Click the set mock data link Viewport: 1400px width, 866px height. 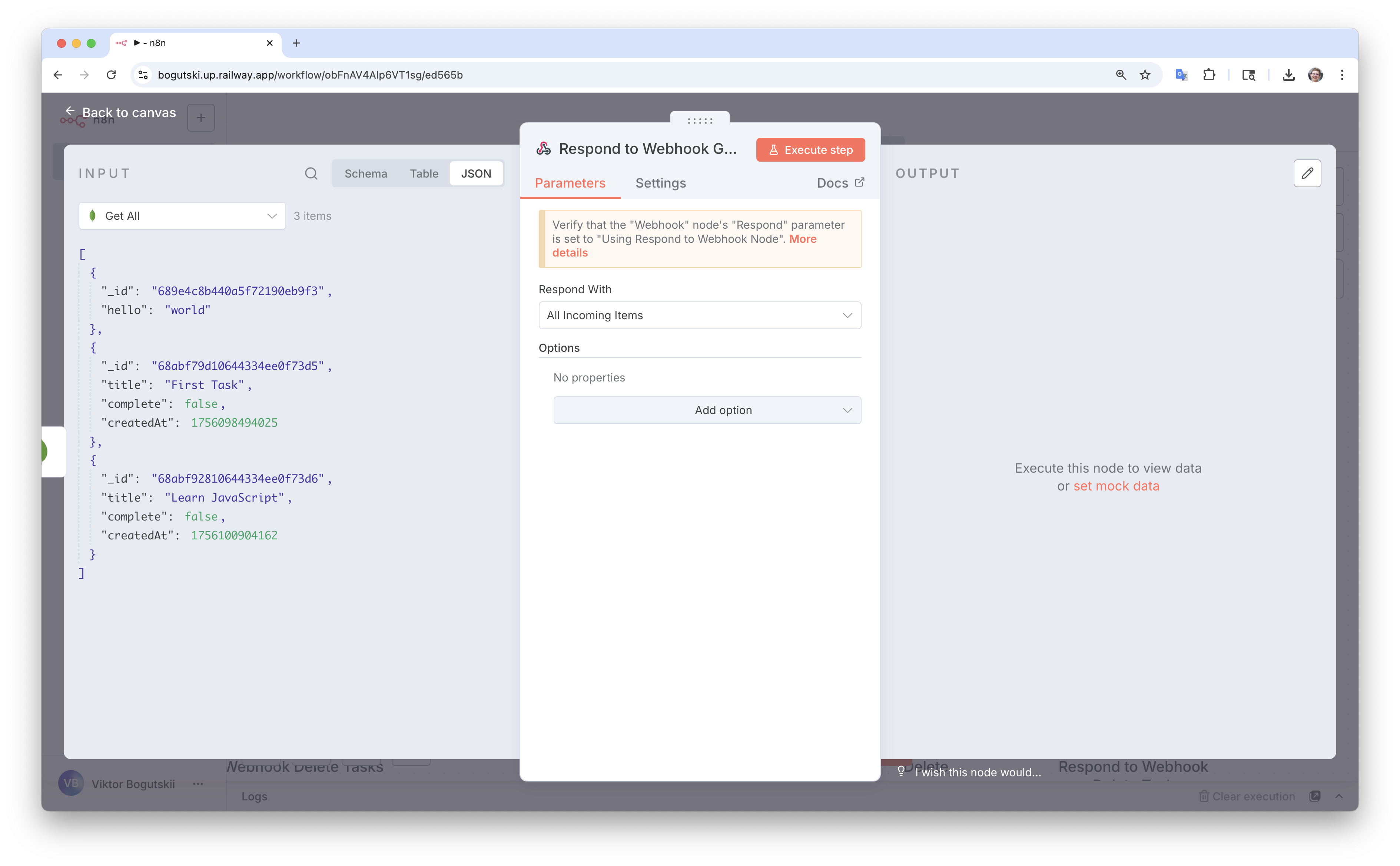pyautogui.click(x=1115, y=486)
